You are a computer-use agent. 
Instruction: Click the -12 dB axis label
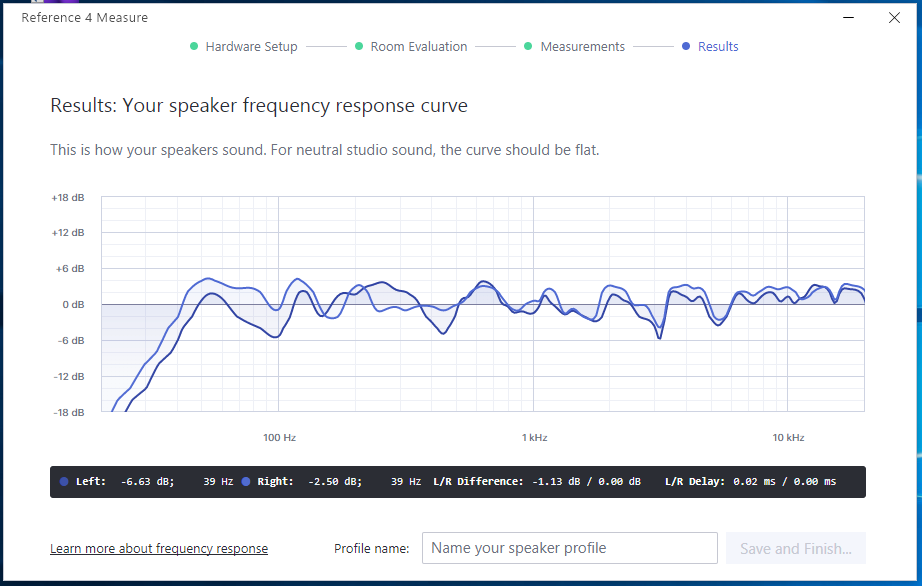click(69, 376)
